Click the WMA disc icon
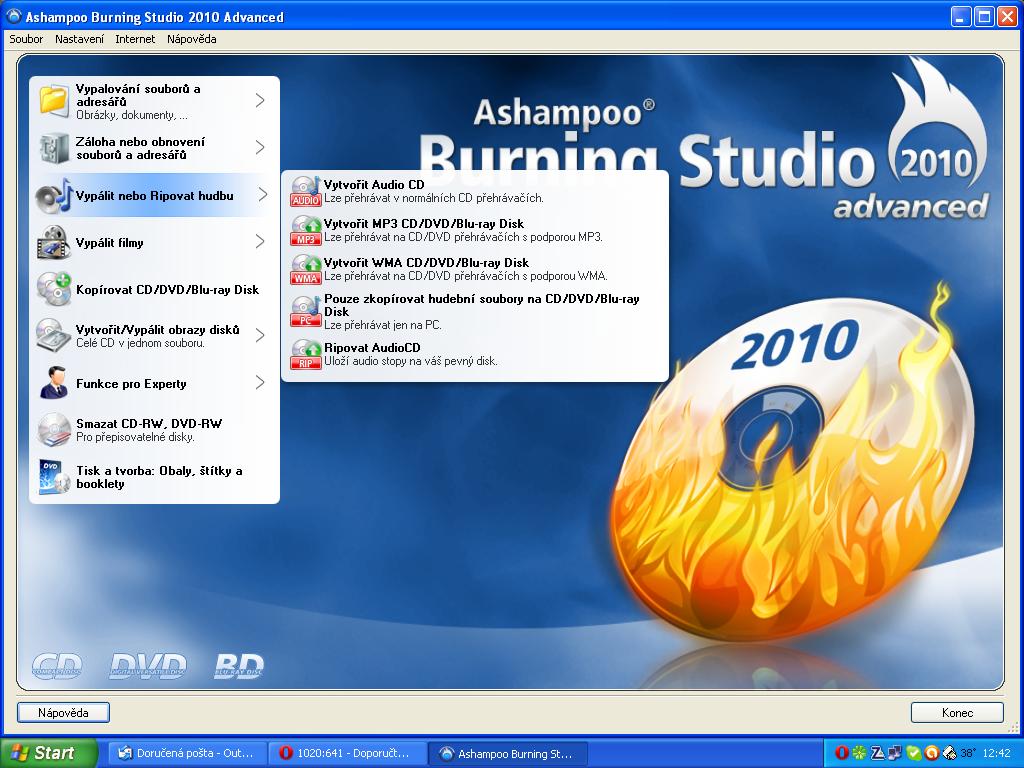Image resolution: width=1024 pixels, height=768 pixels. (306, 269)
